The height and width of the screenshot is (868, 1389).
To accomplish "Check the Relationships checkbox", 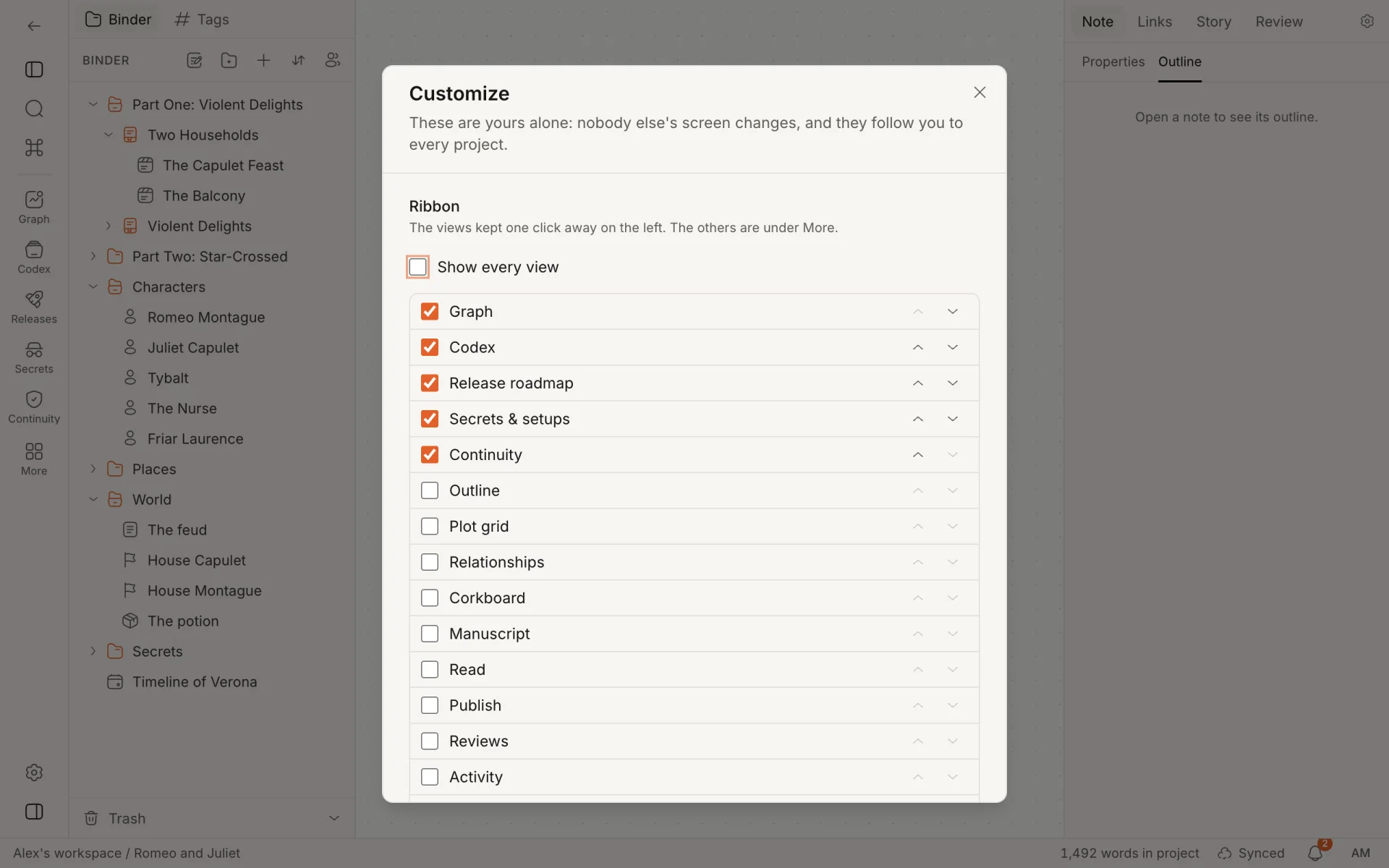I will coord(430,562).
